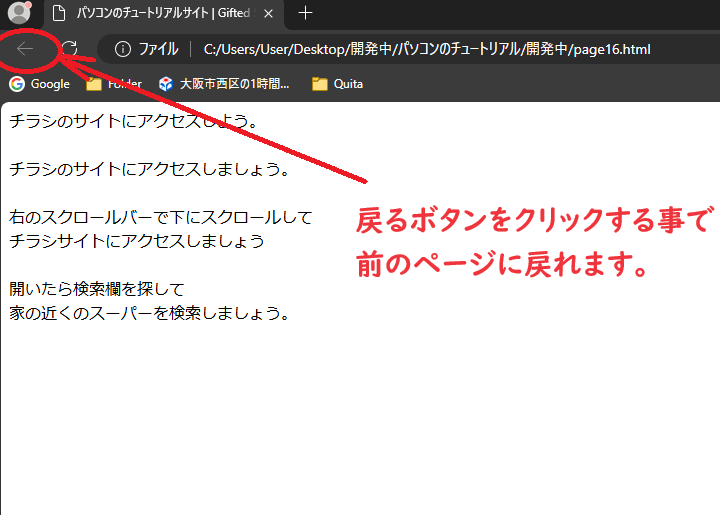Image resolution: width=720 pixels, height=515 pixels.
Task: Reload the current page
Action: tap(70, 48)
